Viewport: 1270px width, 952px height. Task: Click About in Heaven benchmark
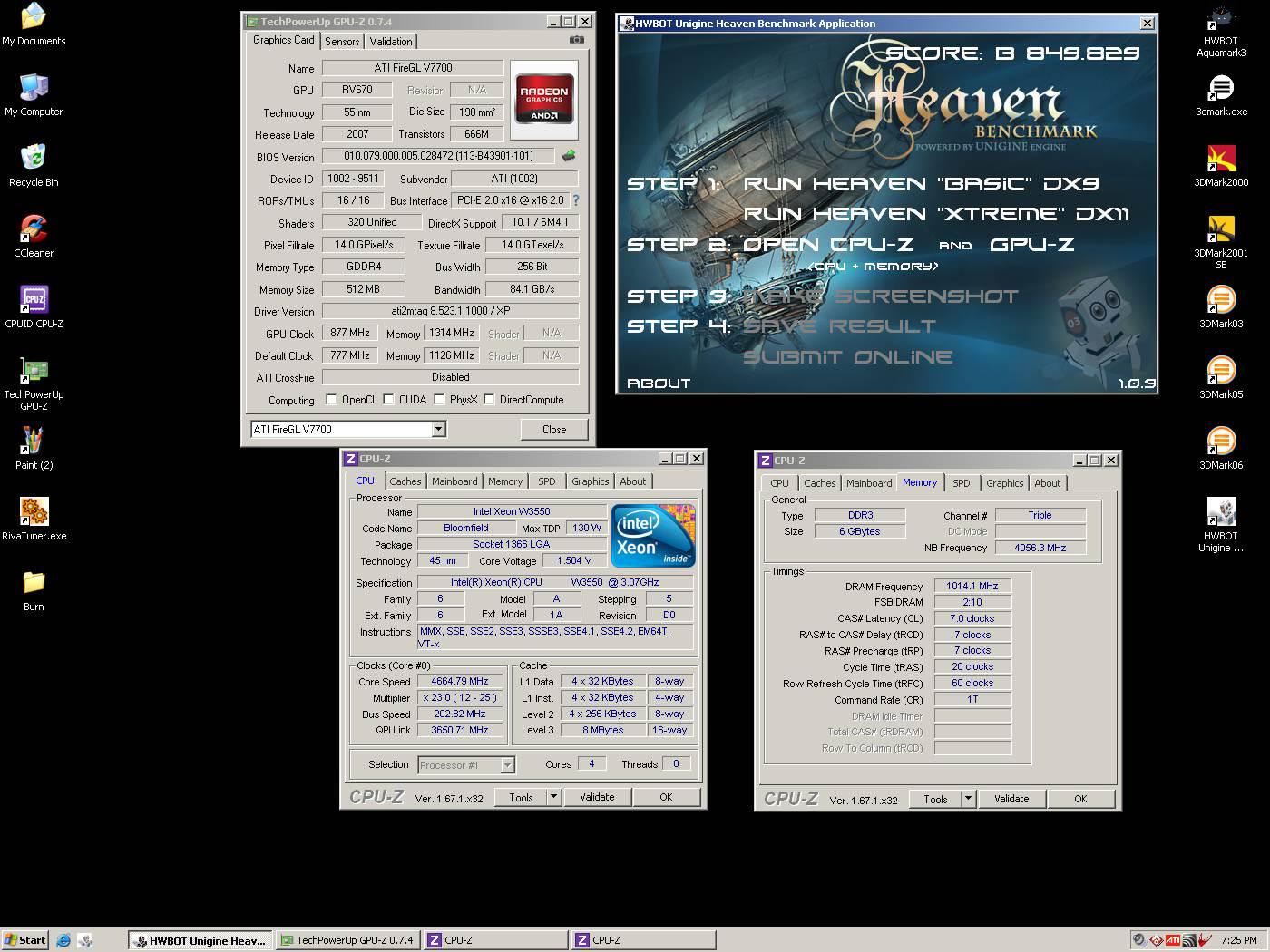[659, 384]
